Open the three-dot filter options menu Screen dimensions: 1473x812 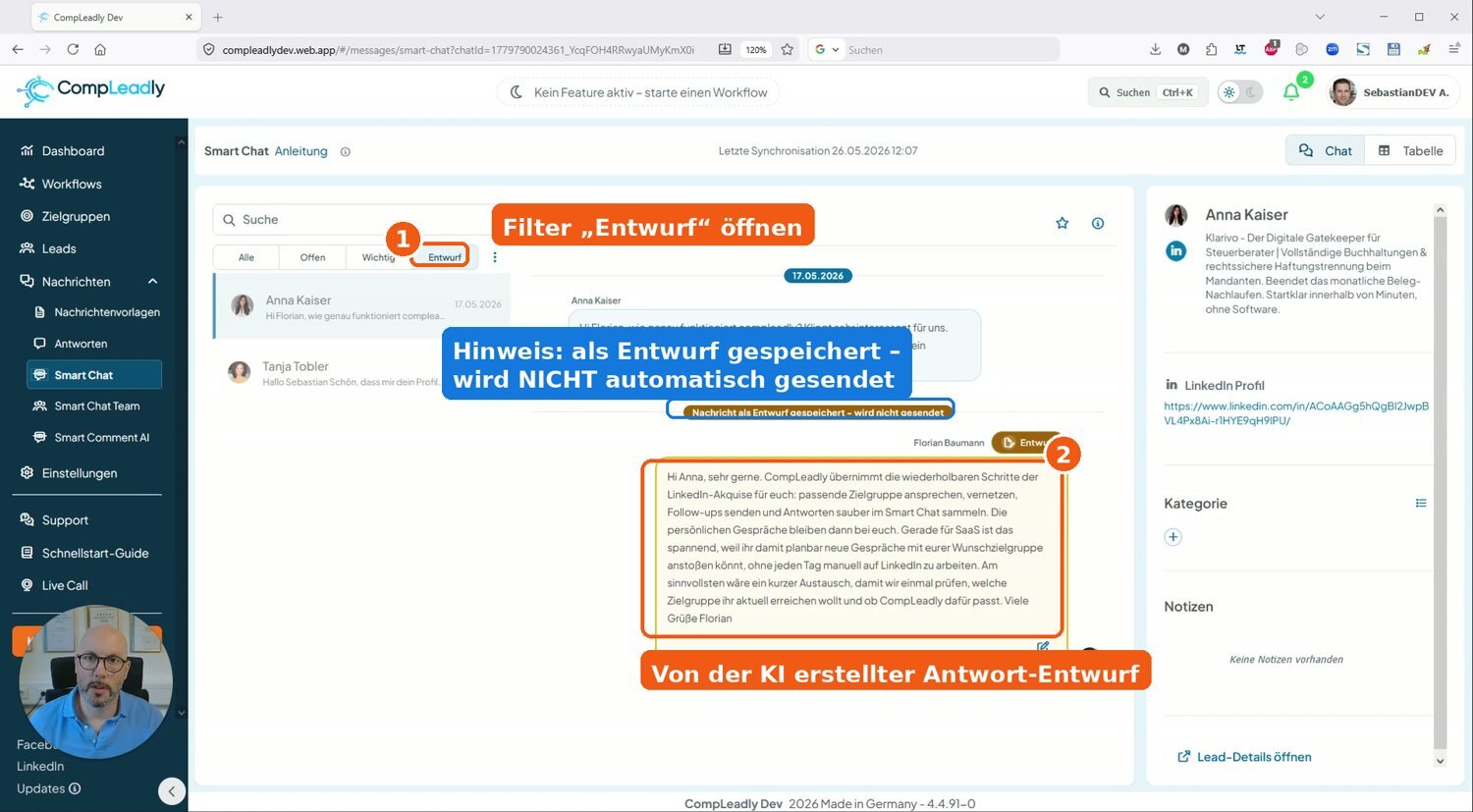click(495, 257)
